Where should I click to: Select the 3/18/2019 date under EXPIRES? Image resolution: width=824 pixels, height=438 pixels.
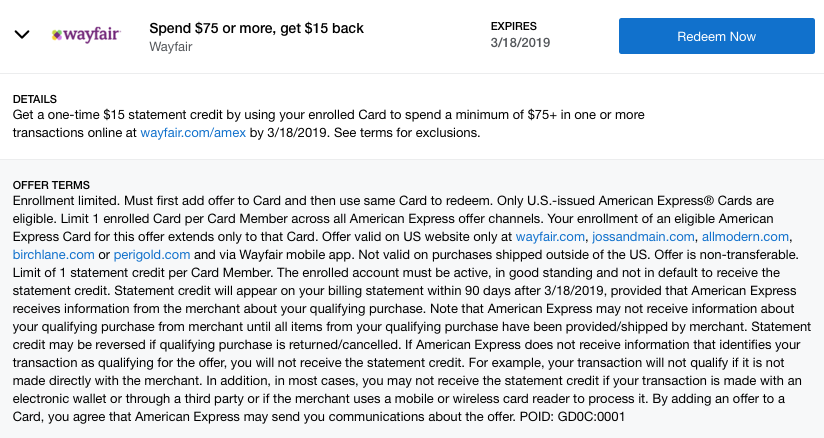[521, 43]
